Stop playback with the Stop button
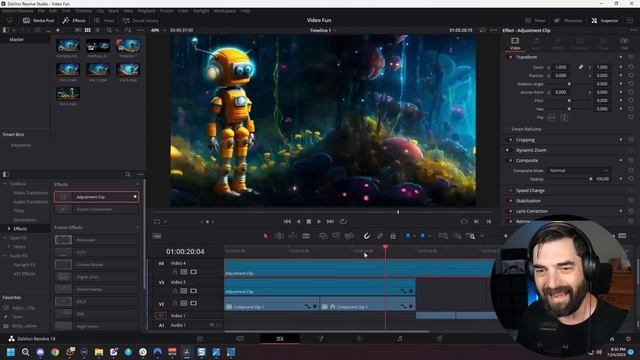This screenshot has height=360, width=640. (x=309, y=221)
